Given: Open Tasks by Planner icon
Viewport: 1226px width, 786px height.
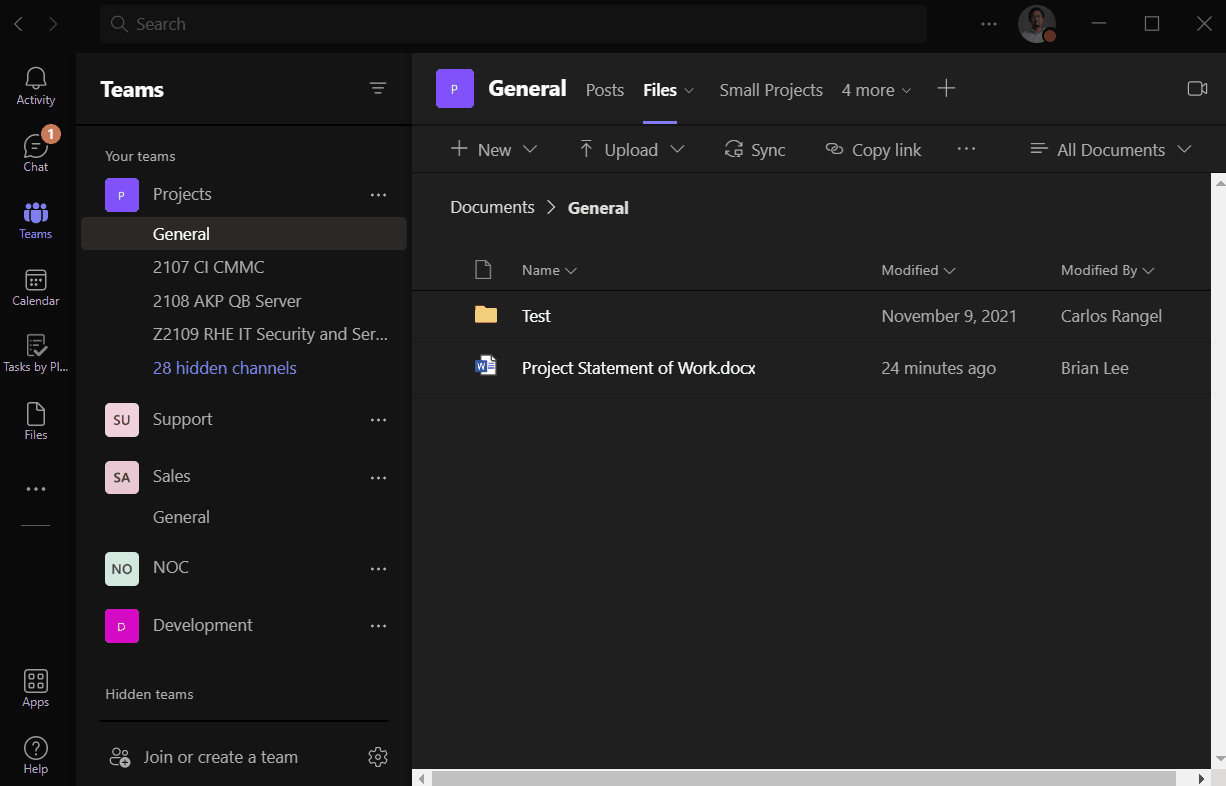Looking at the screenshot, I should [x=36, y=354].
